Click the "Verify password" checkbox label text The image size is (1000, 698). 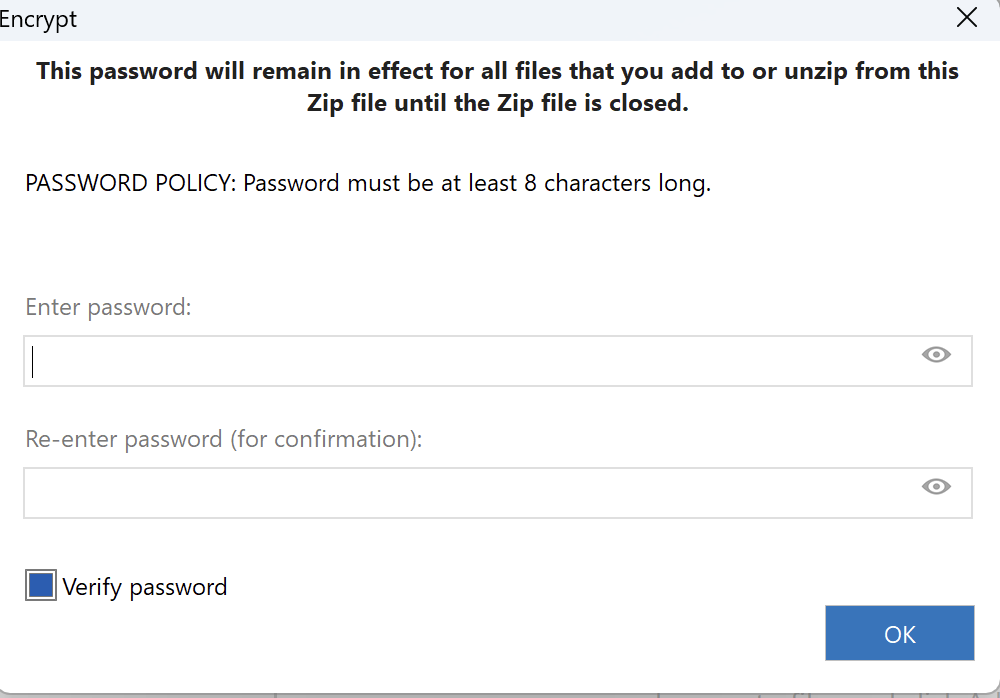(x=145, y=587)
